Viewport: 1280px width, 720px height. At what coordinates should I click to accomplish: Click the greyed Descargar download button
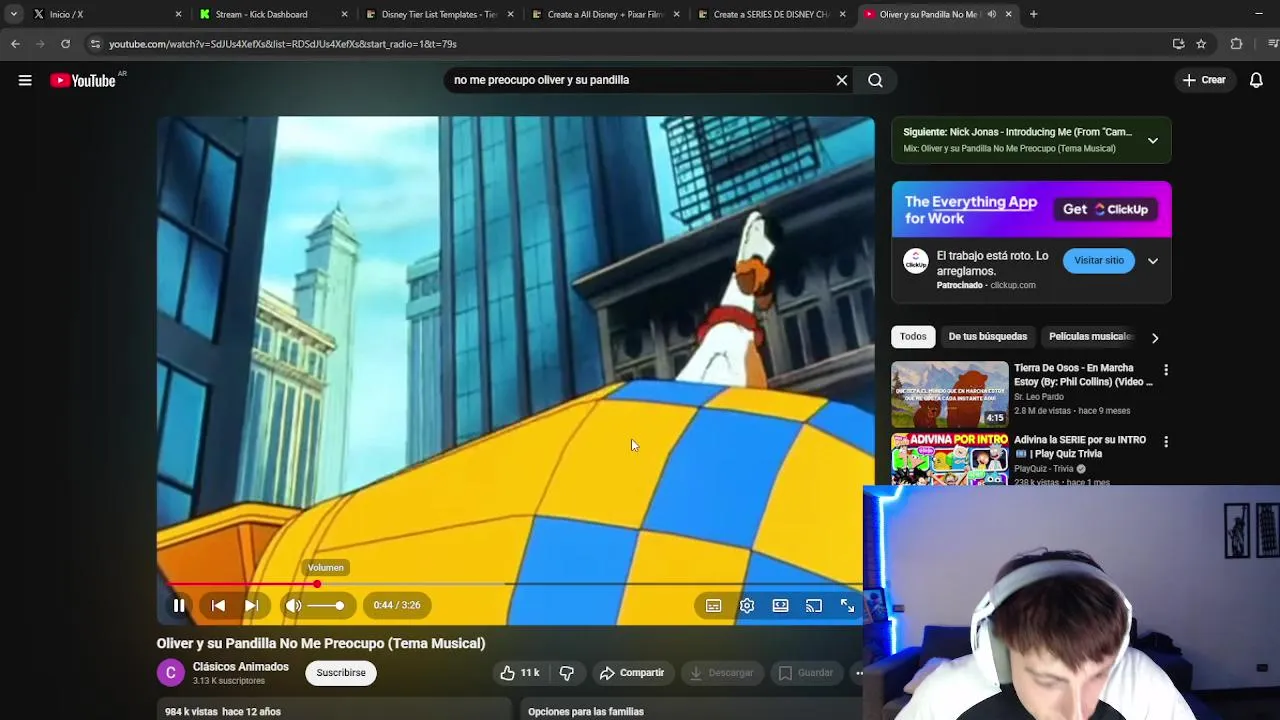point(721,673)
